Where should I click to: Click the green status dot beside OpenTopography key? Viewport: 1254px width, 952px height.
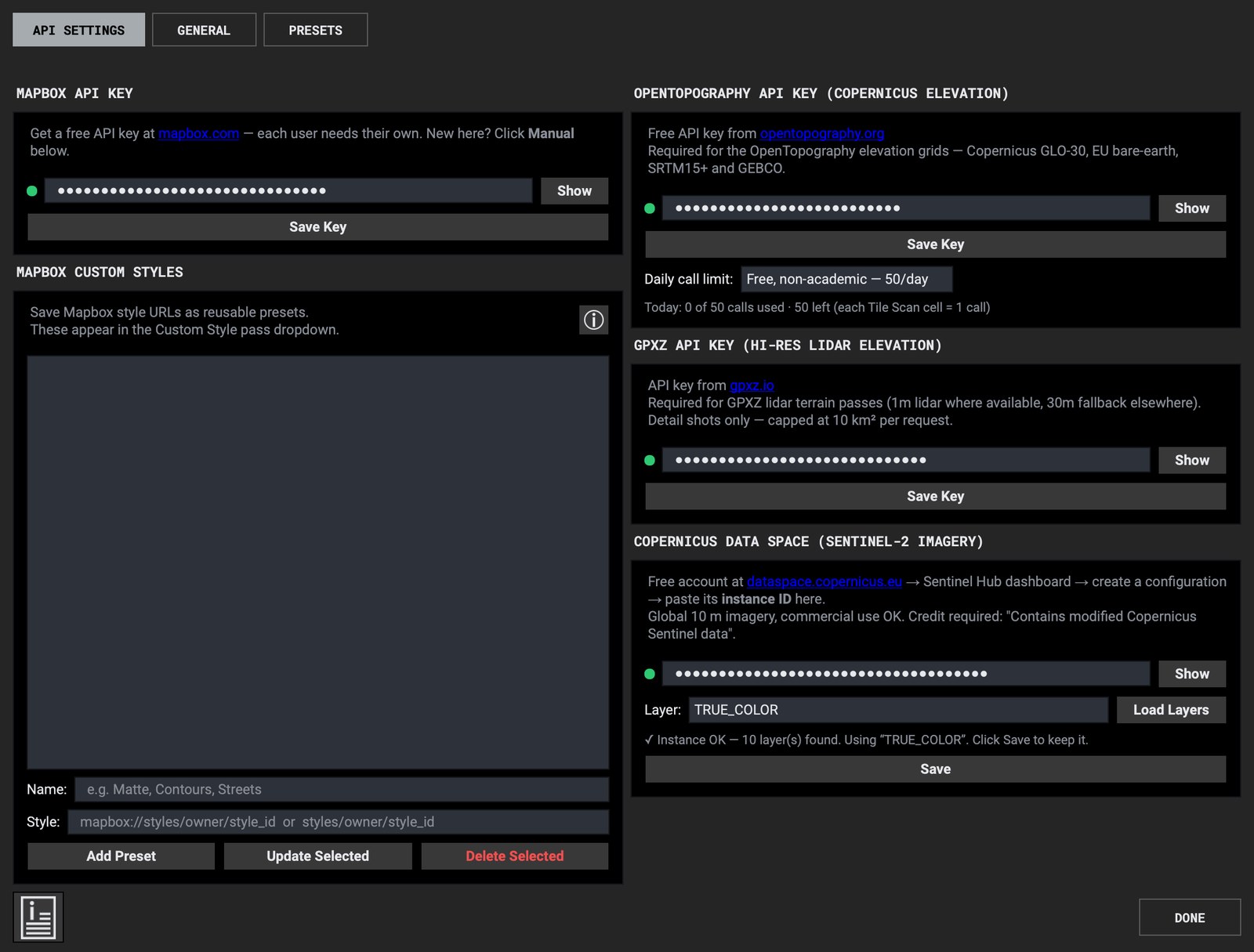650,208
